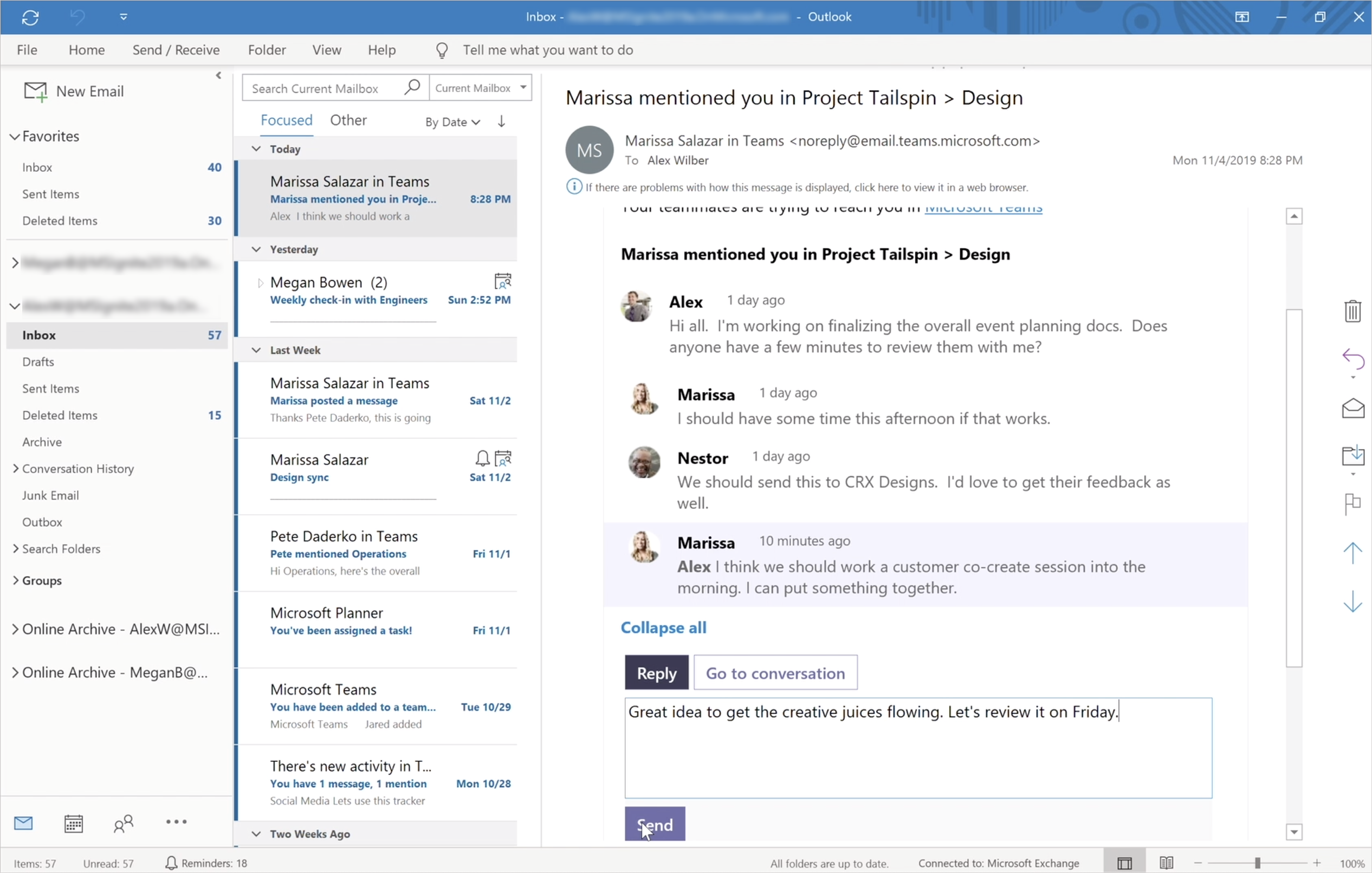
Task: Collapse the folder pane with the arrow
Action: click(x=218, y=75)
